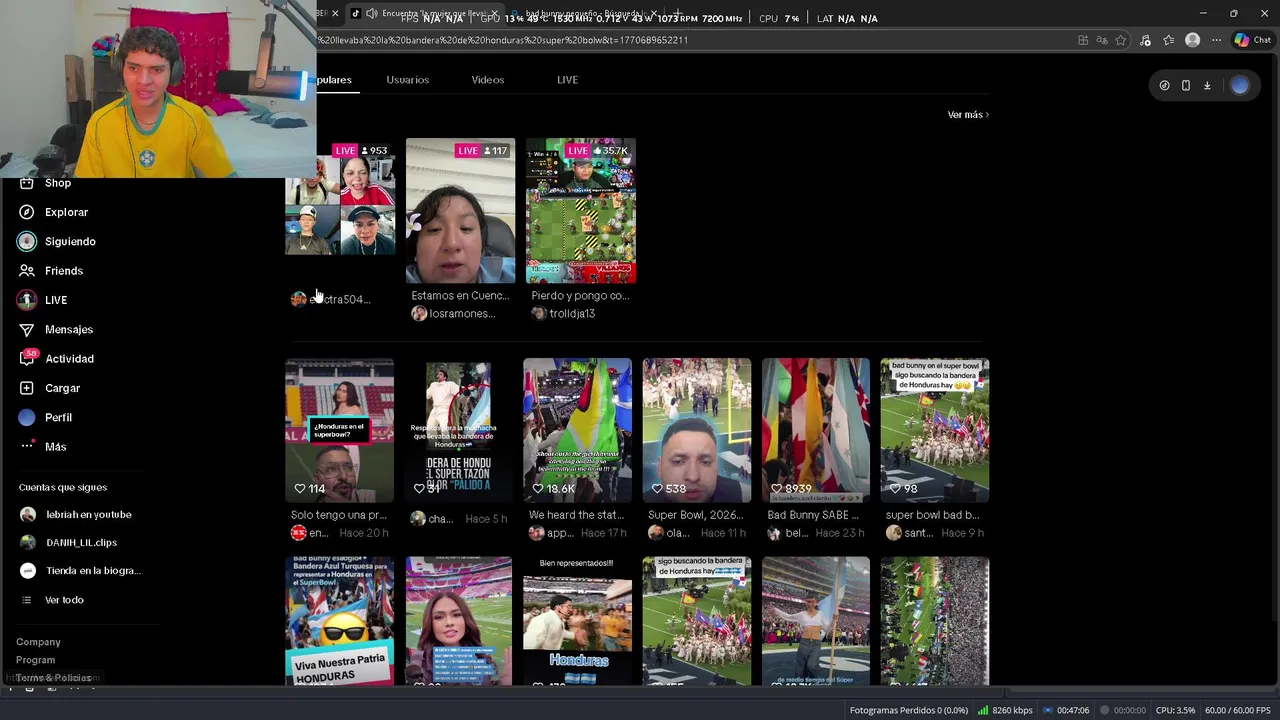Open Mensajes paper-plane icon
Screen dimensions: 1280x720
click(27, 329)
